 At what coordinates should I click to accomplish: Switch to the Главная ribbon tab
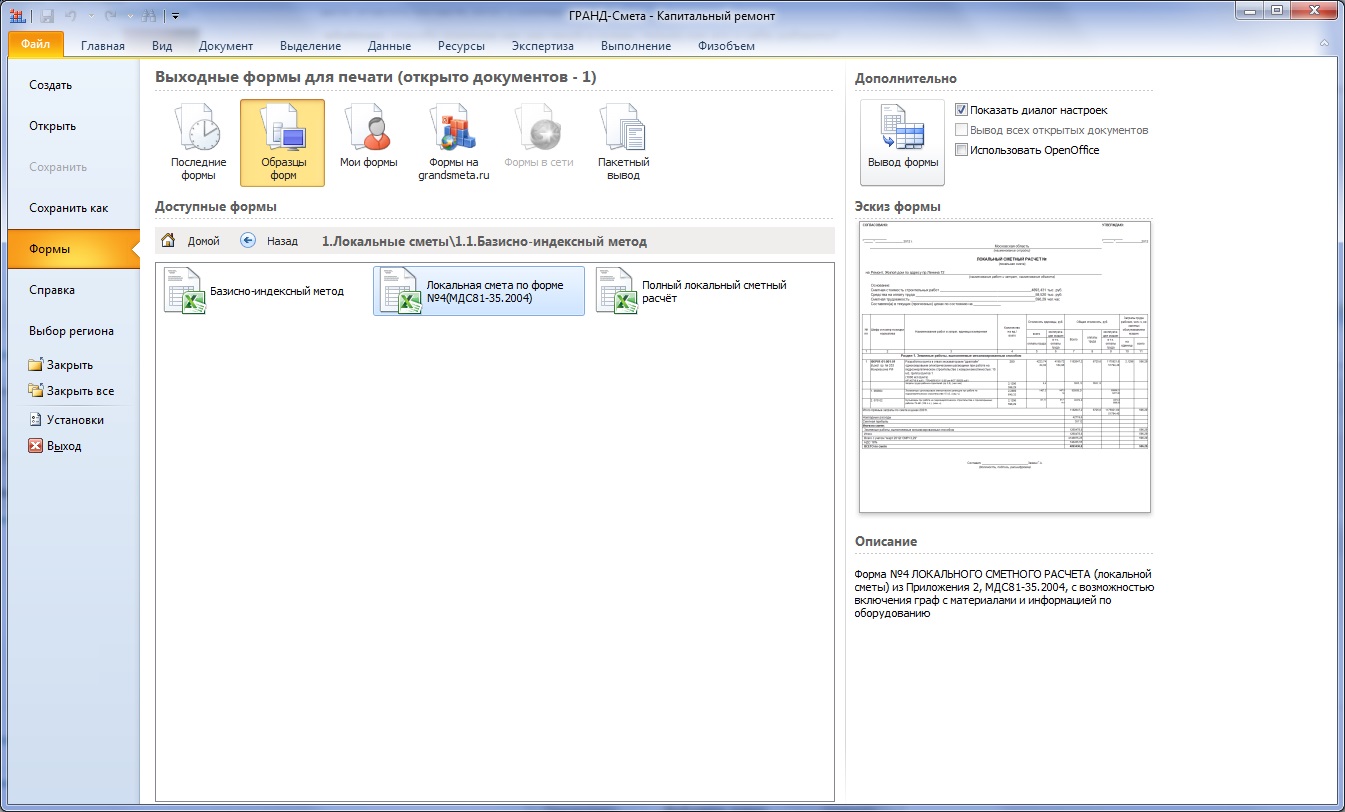click(103, 46)
